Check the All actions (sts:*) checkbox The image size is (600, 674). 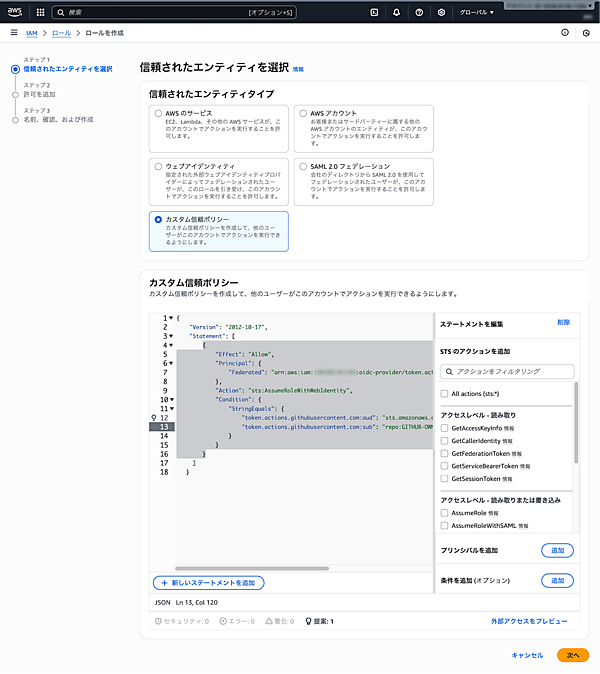click(445, 394)
